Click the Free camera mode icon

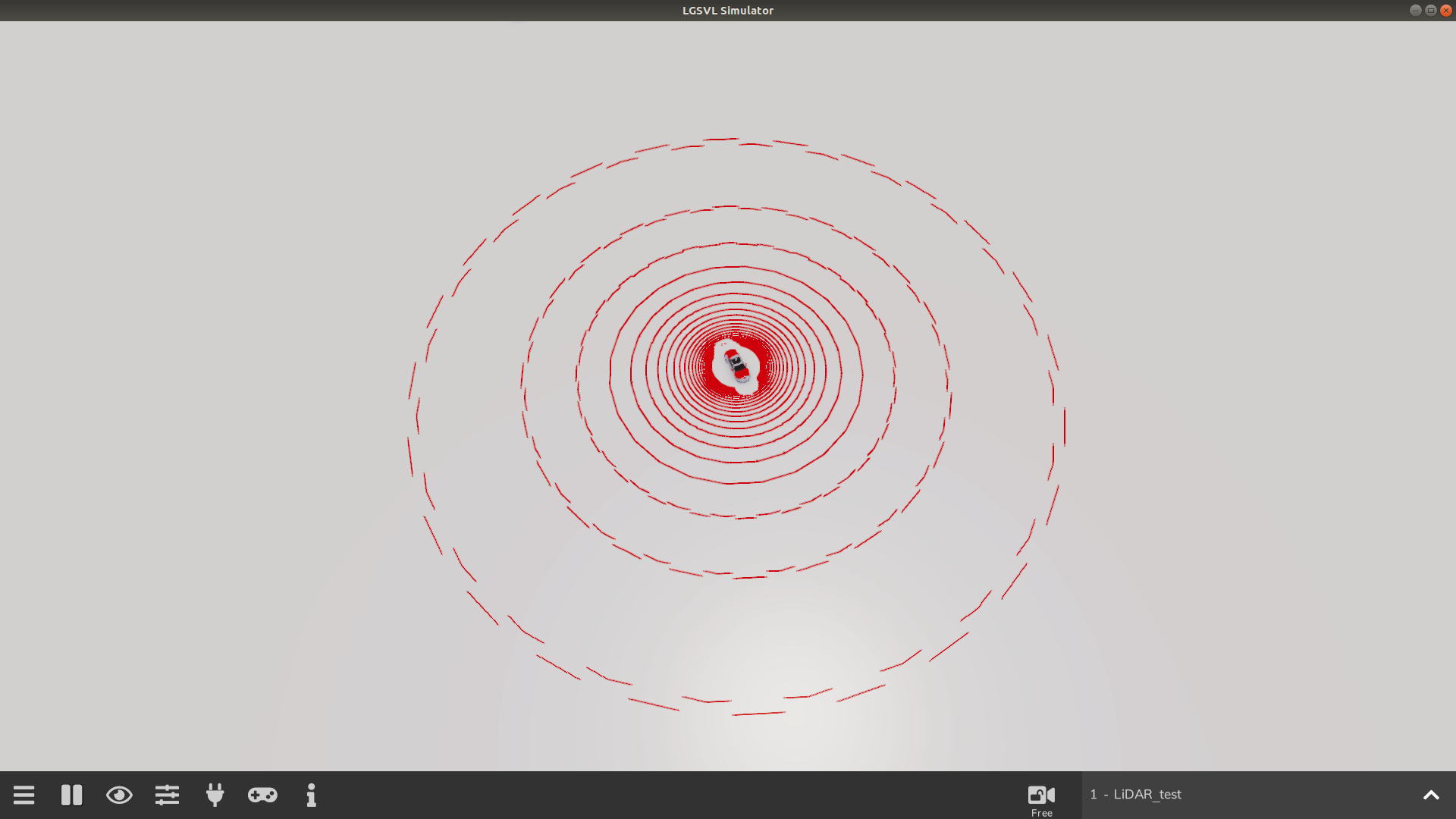point(1041,795)
